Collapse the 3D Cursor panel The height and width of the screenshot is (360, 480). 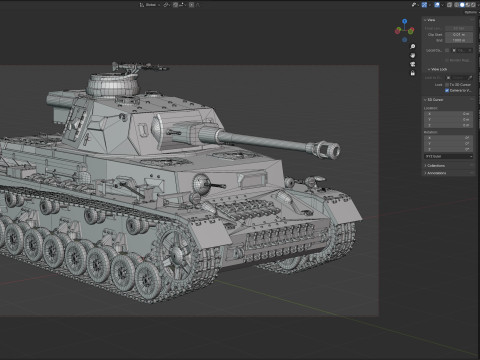pos(433,100)
